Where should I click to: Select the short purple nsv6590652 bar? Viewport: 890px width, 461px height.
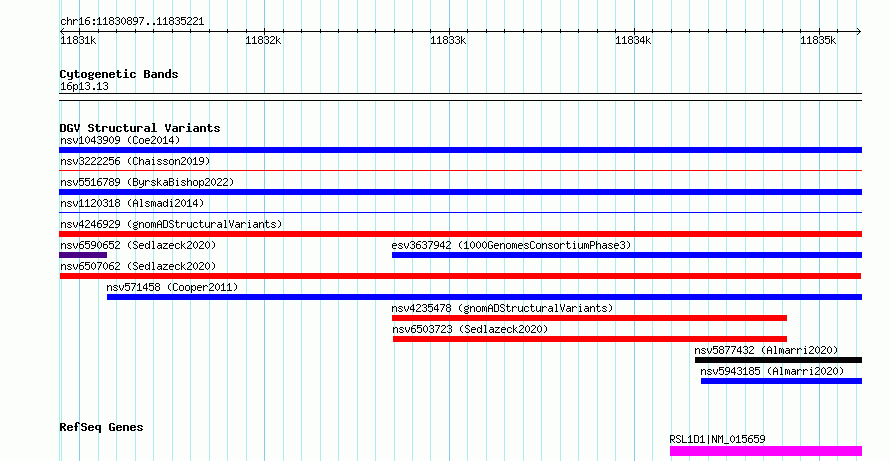pyautogui.click(x=83, y=255)
